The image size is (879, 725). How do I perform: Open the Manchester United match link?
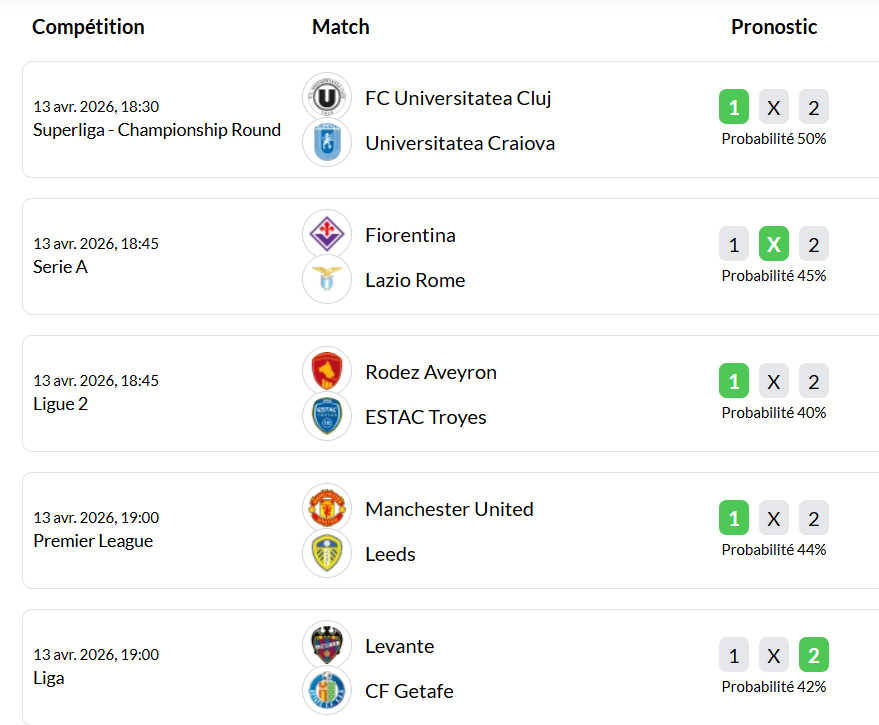pyautogui.click(x=449, y=509)
